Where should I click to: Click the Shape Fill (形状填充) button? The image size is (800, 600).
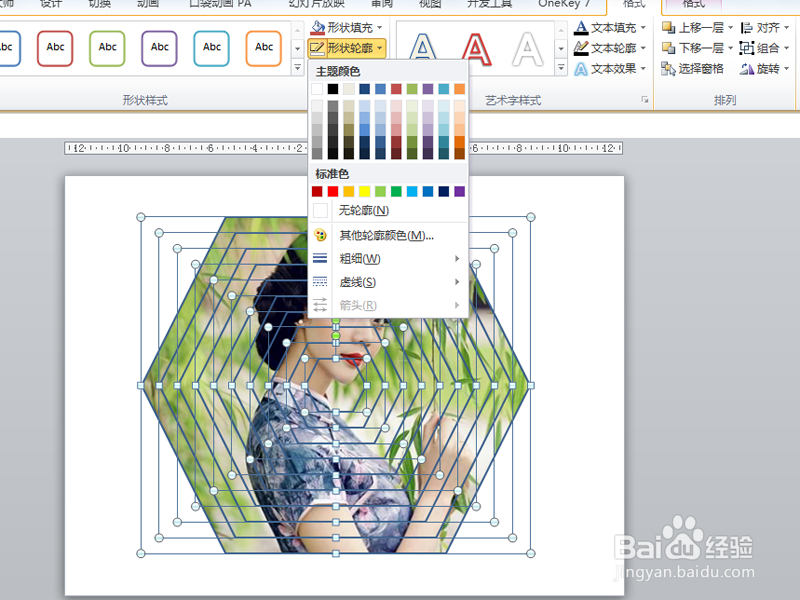click(347, 28)
